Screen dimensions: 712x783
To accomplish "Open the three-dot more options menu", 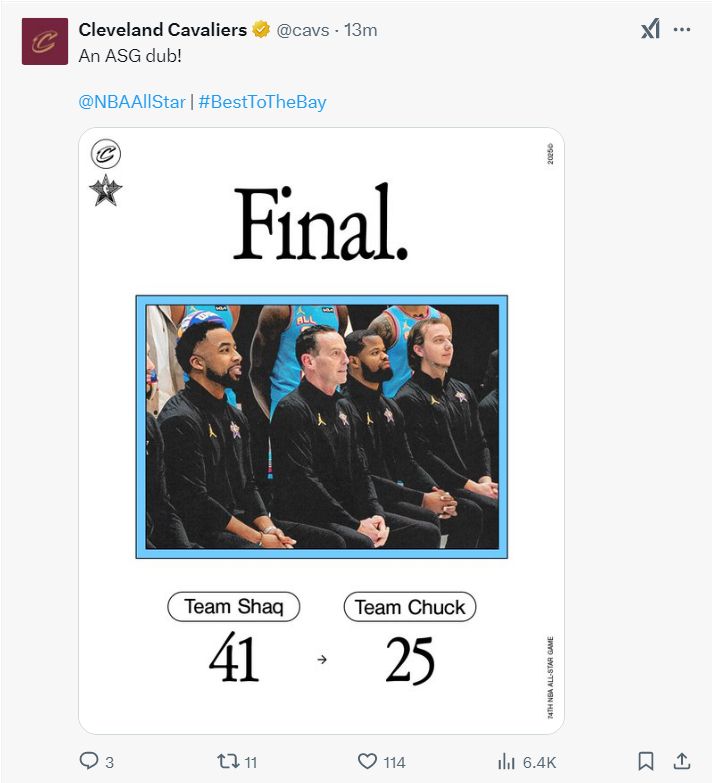I will tap(682, 30).
